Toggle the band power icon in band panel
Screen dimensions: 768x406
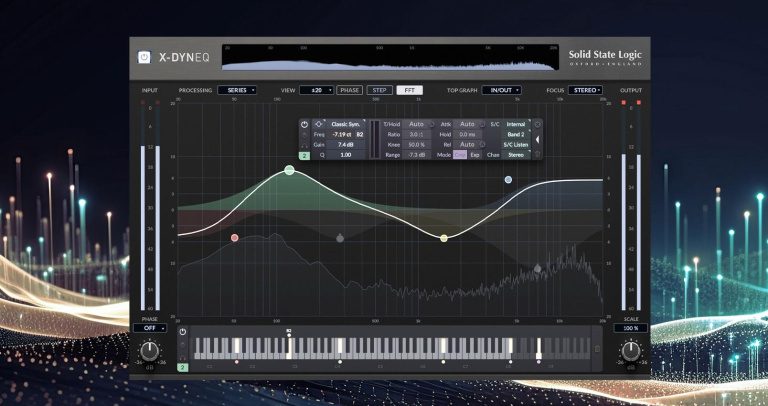tap(304, 124)
